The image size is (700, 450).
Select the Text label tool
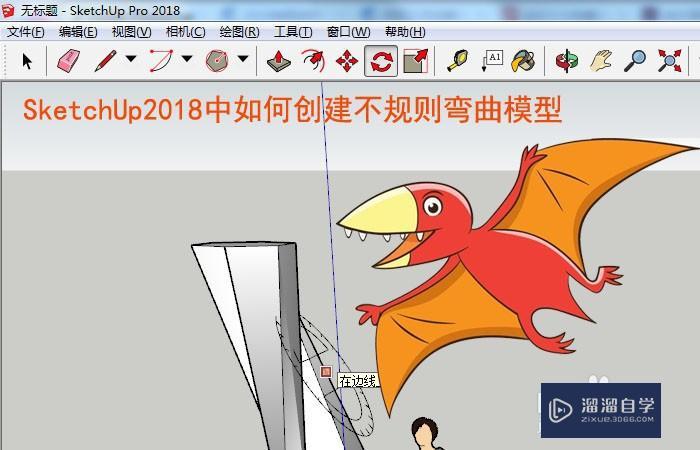click(x=493, y=61)
